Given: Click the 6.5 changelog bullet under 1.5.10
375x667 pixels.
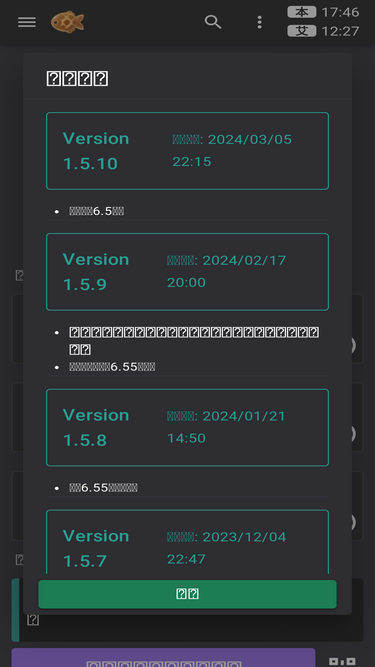Looking at the screenshot, I should coord(97,211).
